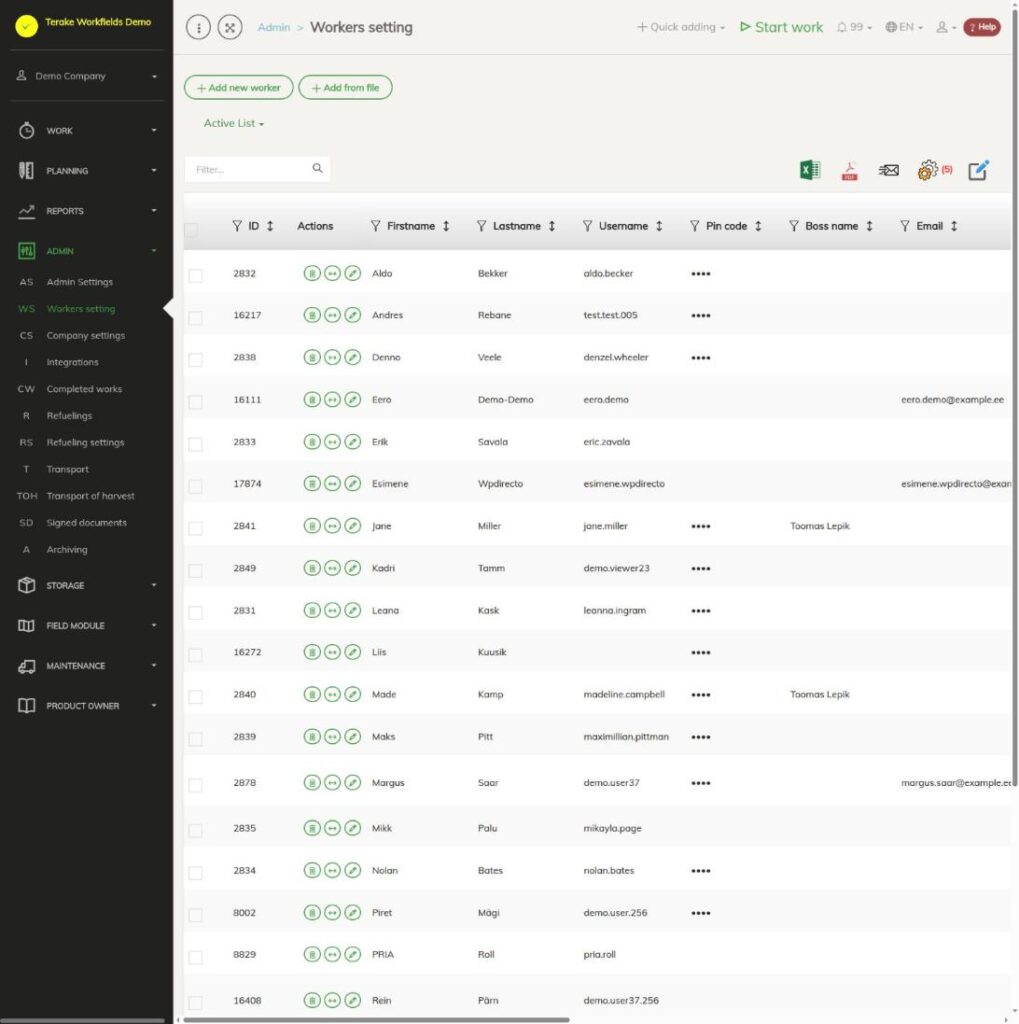
Task: Click the filter funnel on Firstname column
Action: (x=376, y=226)
